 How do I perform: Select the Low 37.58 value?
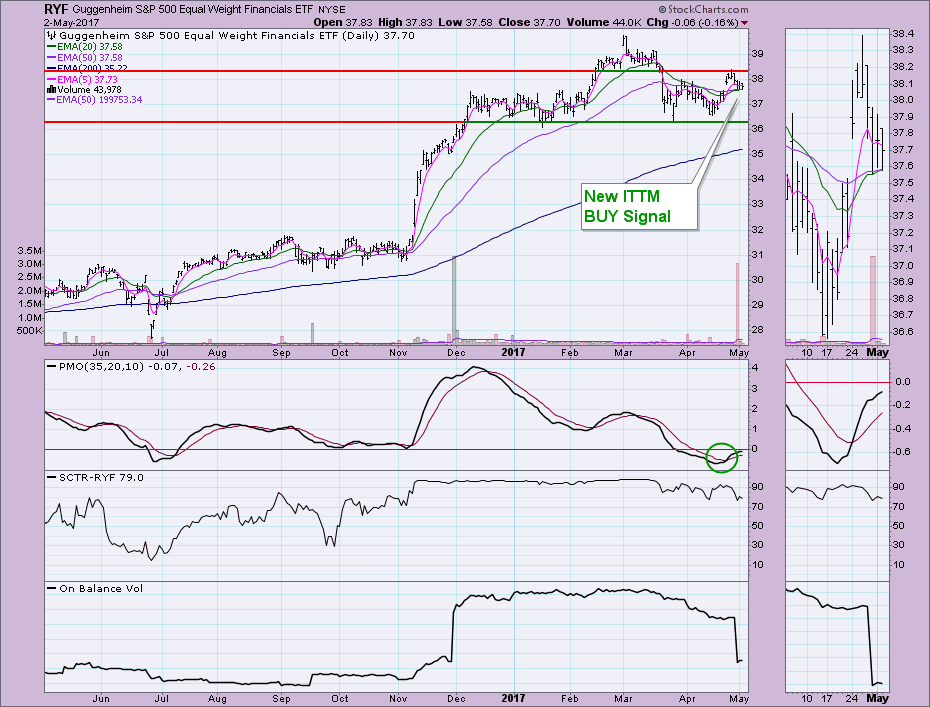[466, 23]
